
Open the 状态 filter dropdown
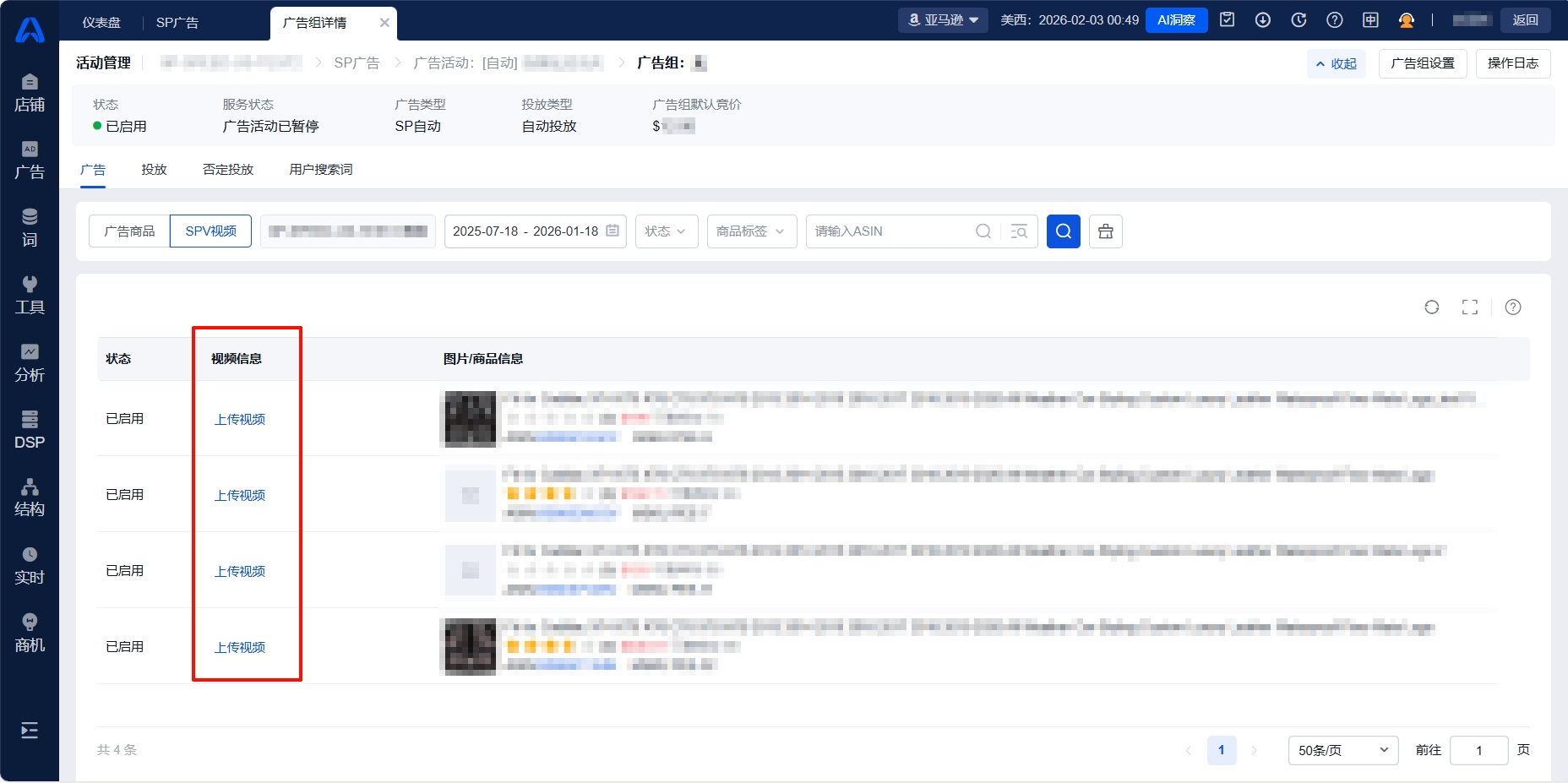666,231
